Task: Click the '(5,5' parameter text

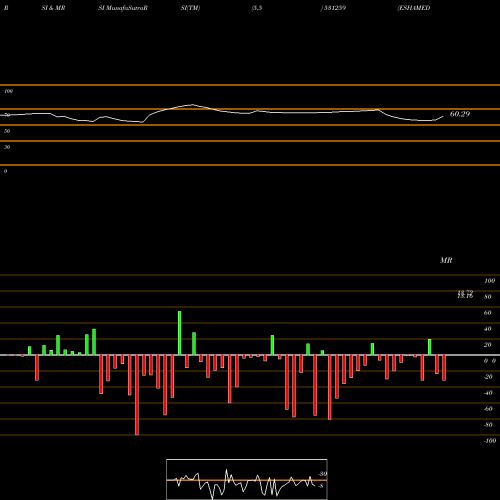Action: click(257, 8)
